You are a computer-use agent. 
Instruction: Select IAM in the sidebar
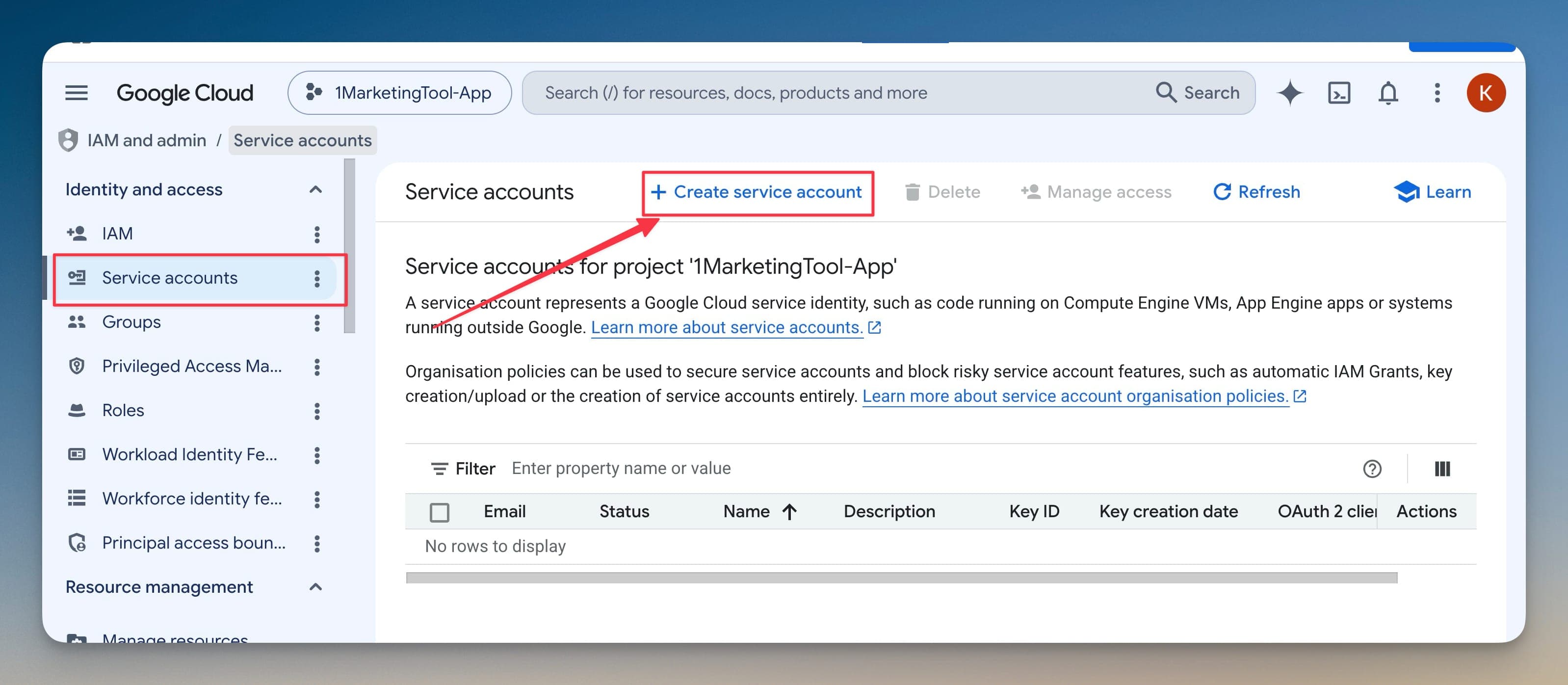[x=117, y=233]
